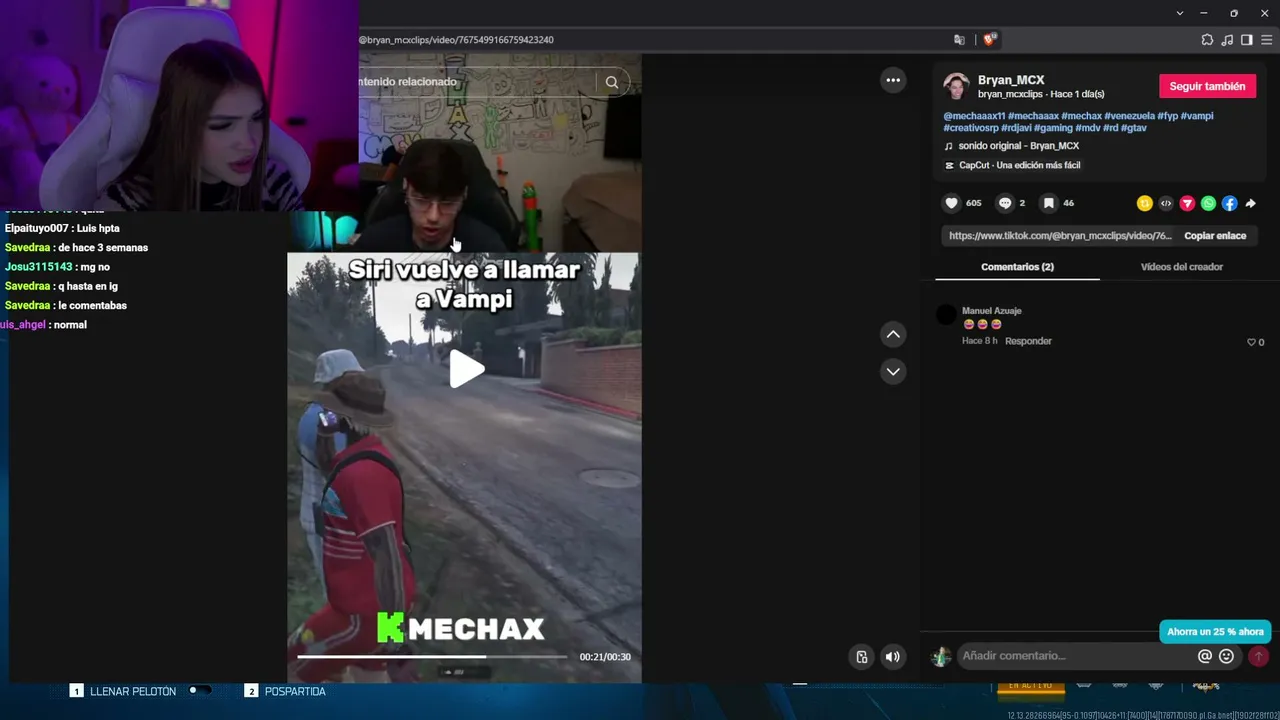
Task: Insert a mention with the @ icon
Action: click(x=1205, y=656)
